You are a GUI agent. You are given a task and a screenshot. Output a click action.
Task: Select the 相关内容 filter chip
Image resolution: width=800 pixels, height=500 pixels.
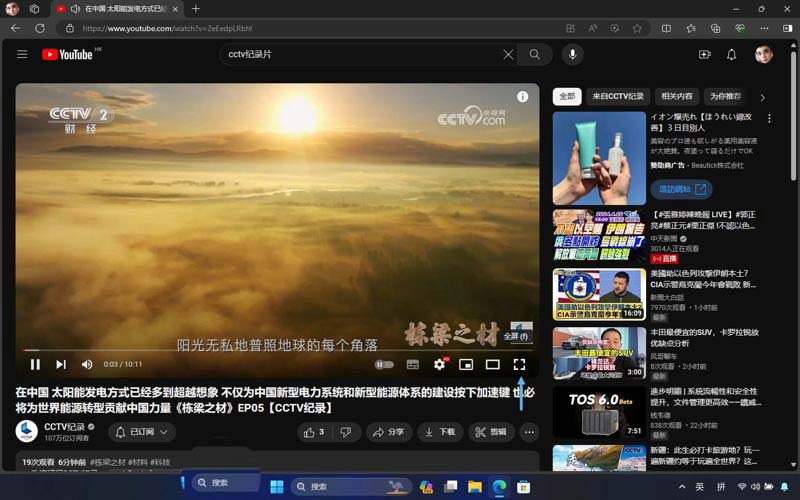676,97
